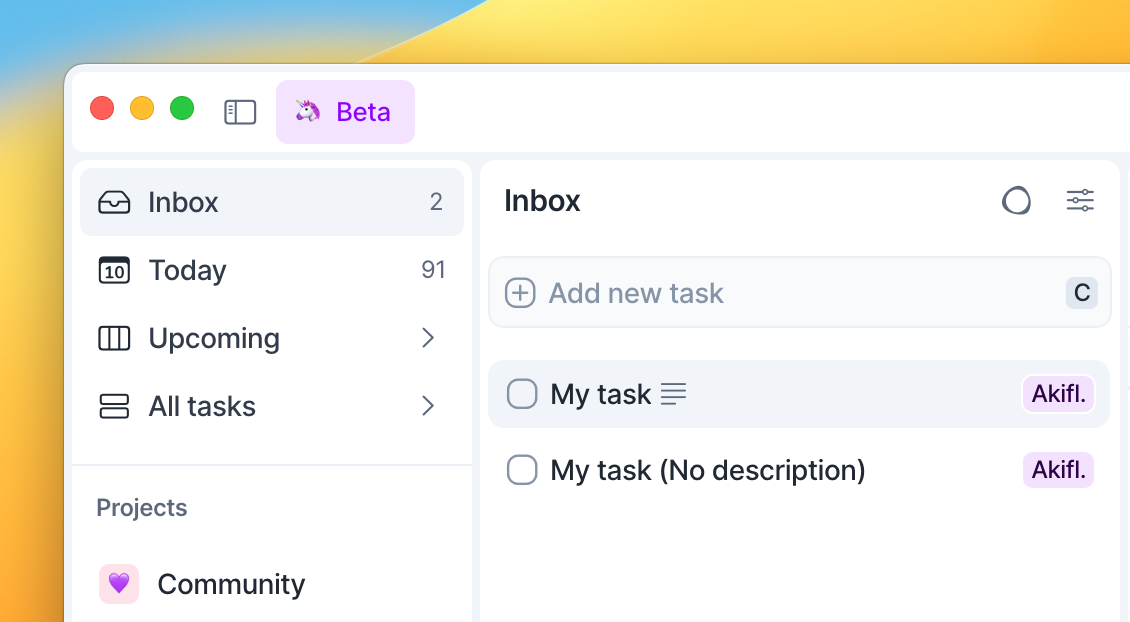The height and width of the screenshot is (622, 1130).
Task: Open All tasks view
Action: [272, 406]
